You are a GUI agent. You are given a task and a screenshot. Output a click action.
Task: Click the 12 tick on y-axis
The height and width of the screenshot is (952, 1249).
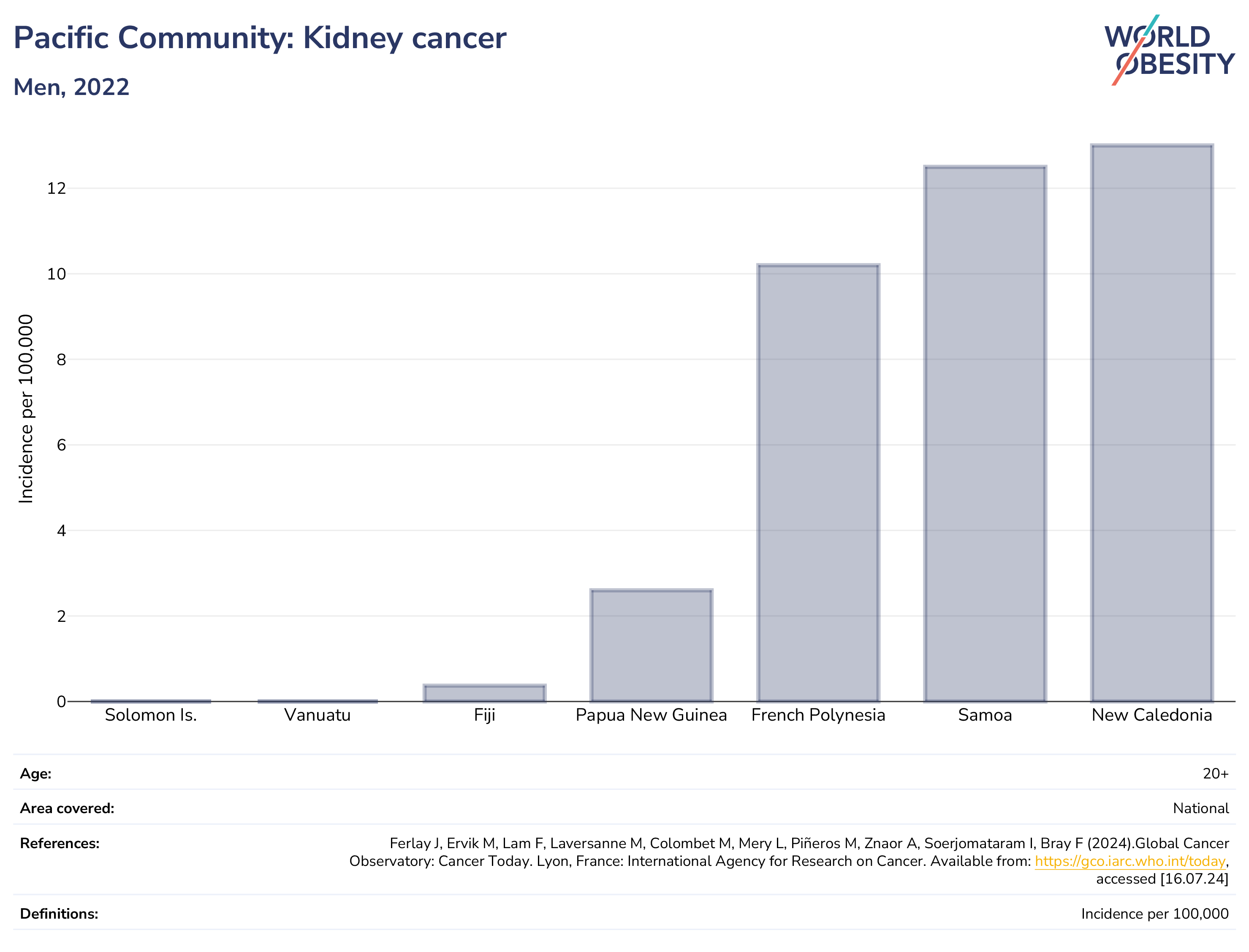pyautogui.click(x=57, y=188)
